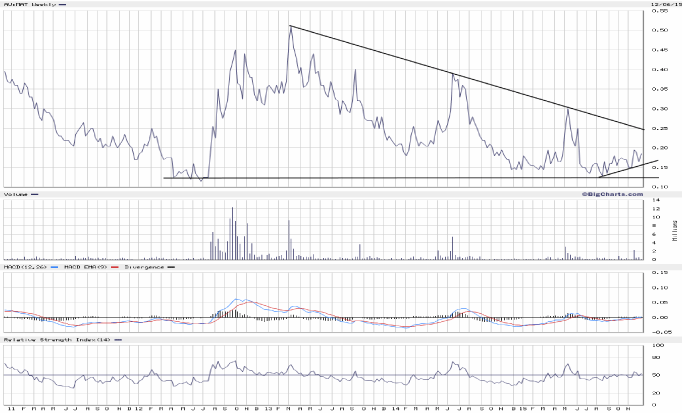
Task: Click the AU:MAT Weekly chart title
Action: [30, 4]
